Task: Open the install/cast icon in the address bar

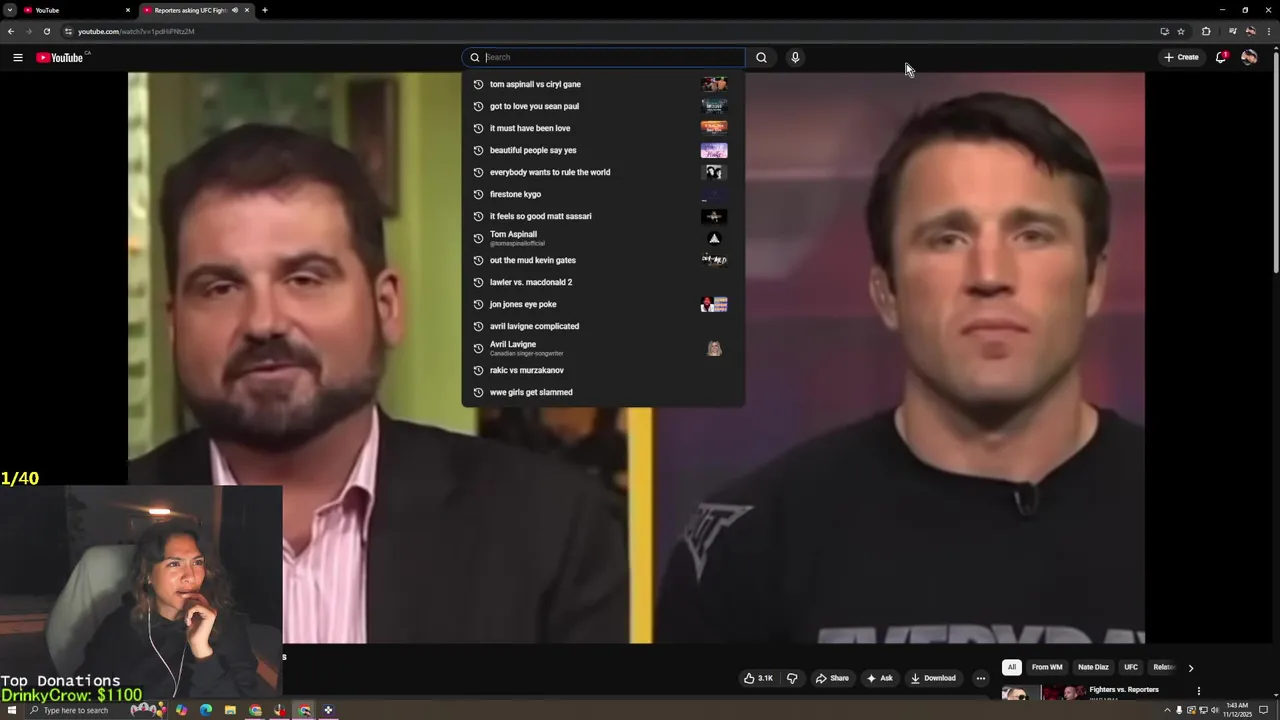Action: click(1164, 31)
